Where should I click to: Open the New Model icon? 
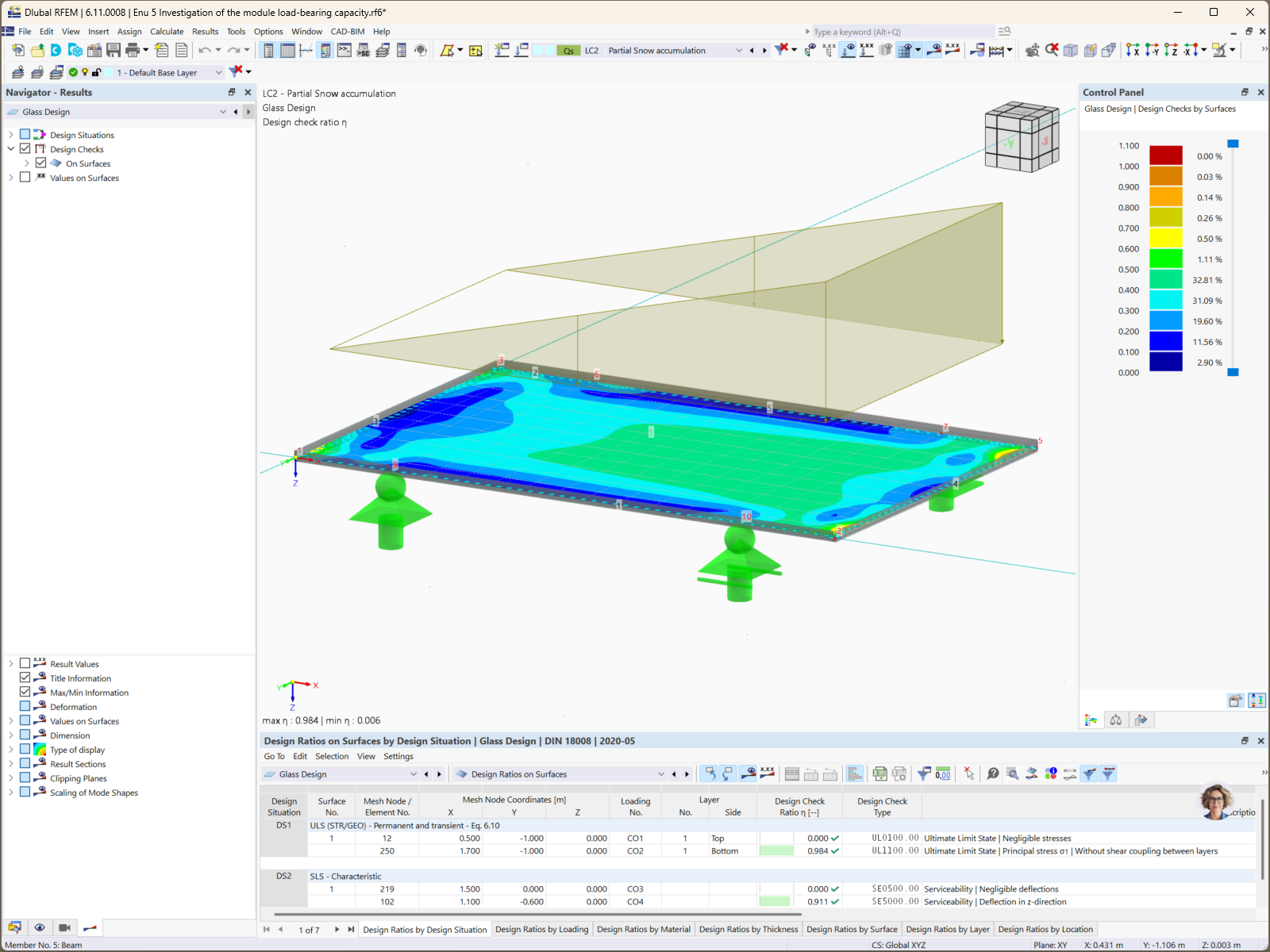[x=17, y=49]
